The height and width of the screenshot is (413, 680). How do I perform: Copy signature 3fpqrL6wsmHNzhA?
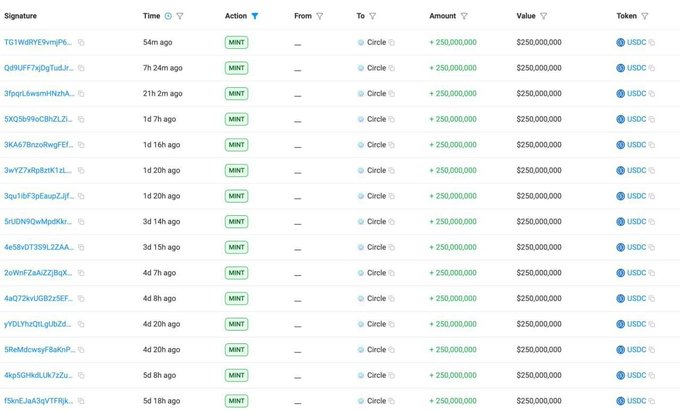pyautogui.click(x=81, y=94)
